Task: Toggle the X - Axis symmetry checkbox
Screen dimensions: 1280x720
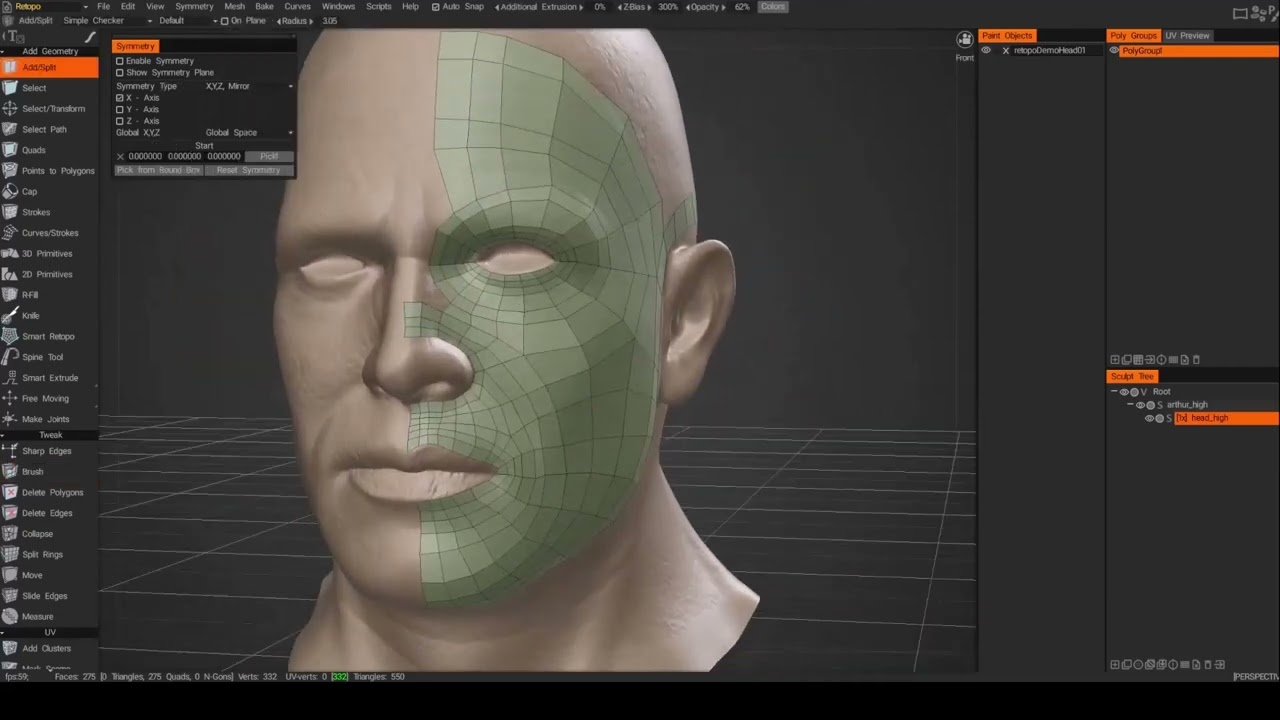Action: click(120, 98)
